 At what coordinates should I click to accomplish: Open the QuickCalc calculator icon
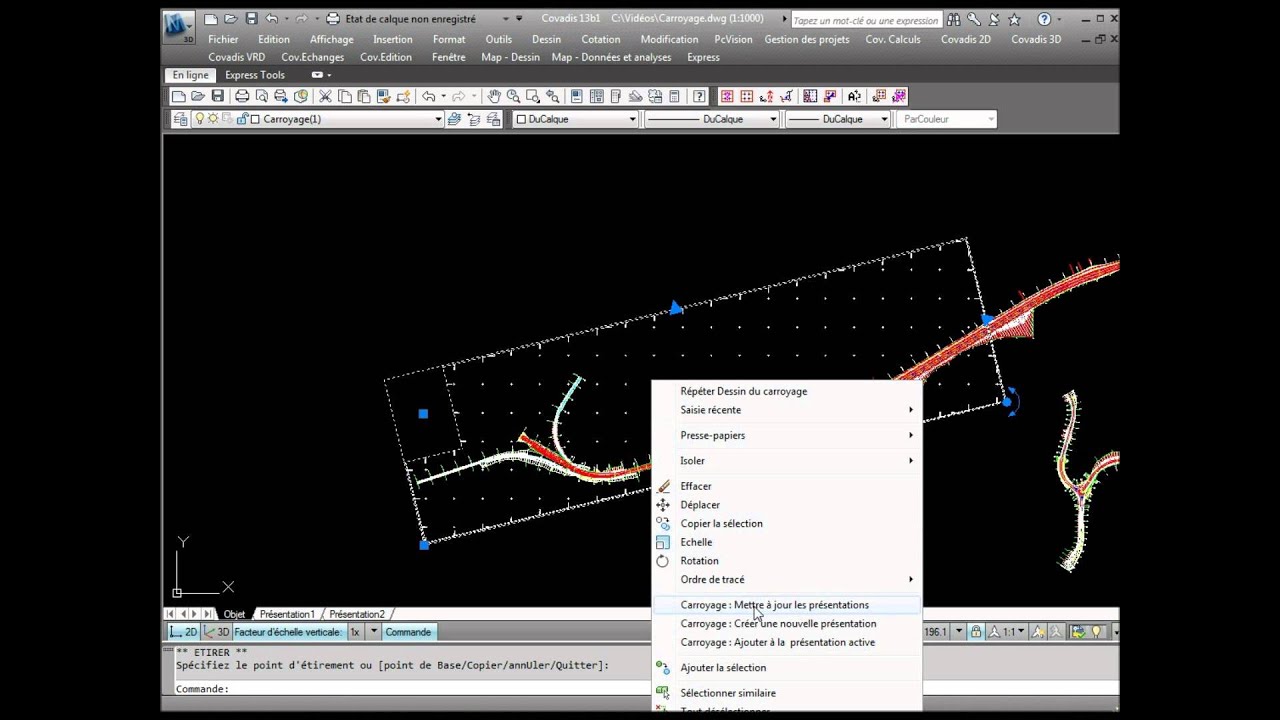click(x=674, y=96)
